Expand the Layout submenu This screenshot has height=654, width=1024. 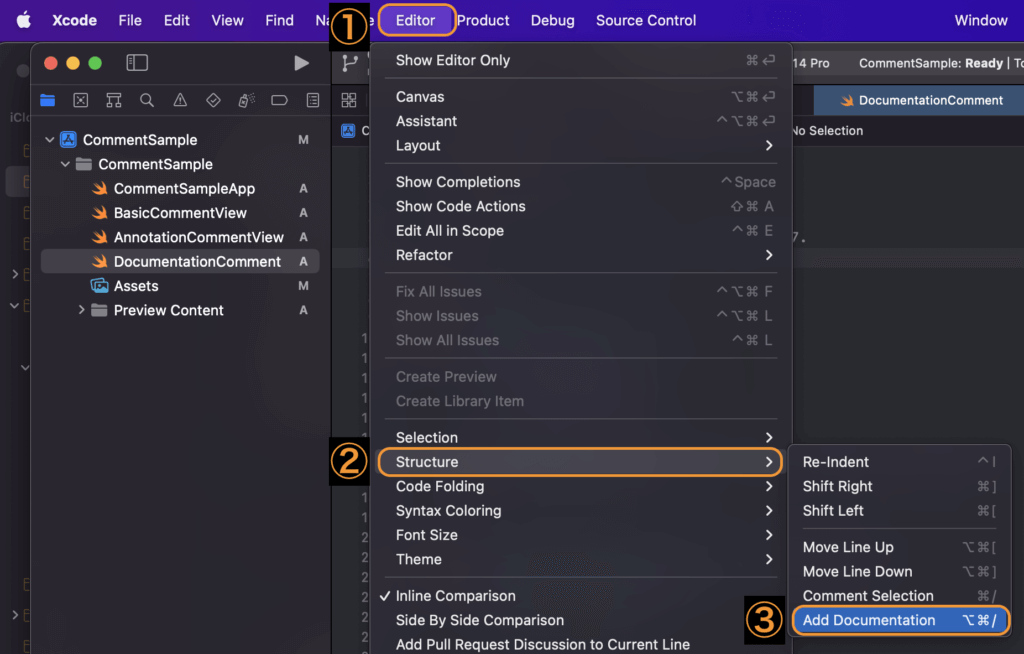point(581,146)
